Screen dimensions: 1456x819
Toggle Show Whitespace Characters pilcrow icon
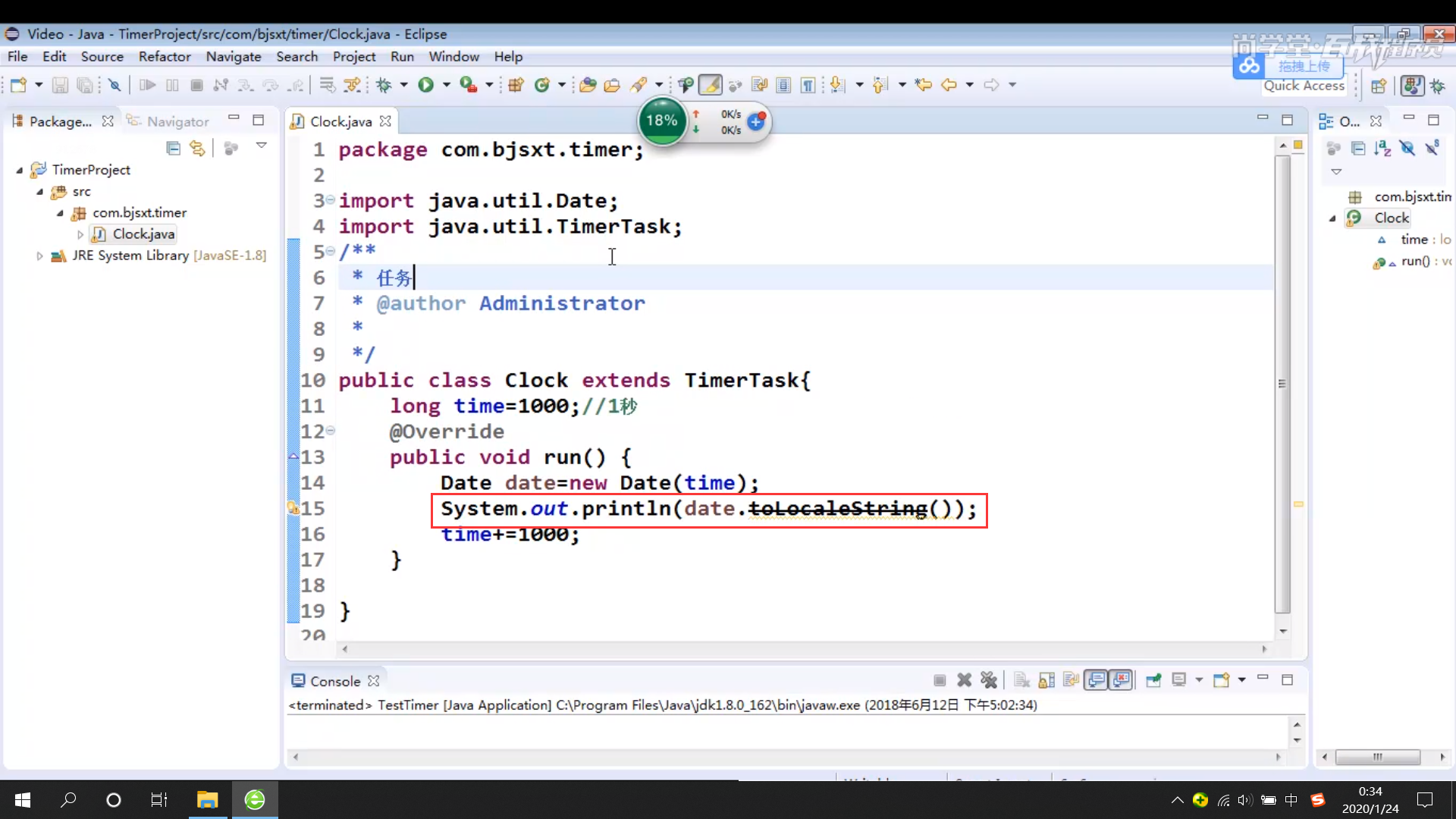[x=808, y=85]
